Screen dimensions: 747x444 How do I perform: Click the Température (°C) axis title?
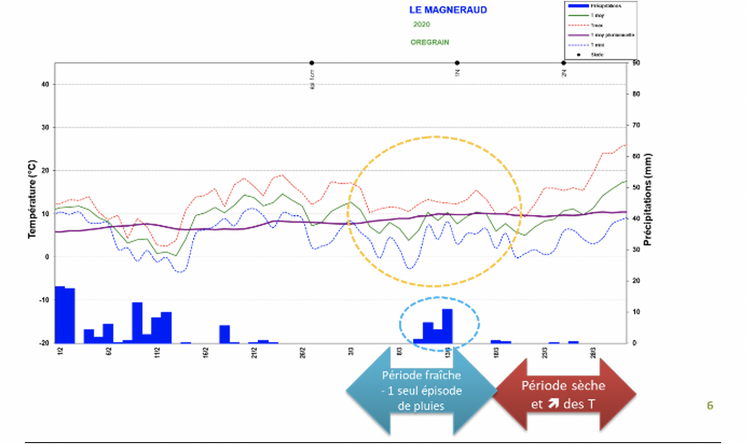point(32,202)
